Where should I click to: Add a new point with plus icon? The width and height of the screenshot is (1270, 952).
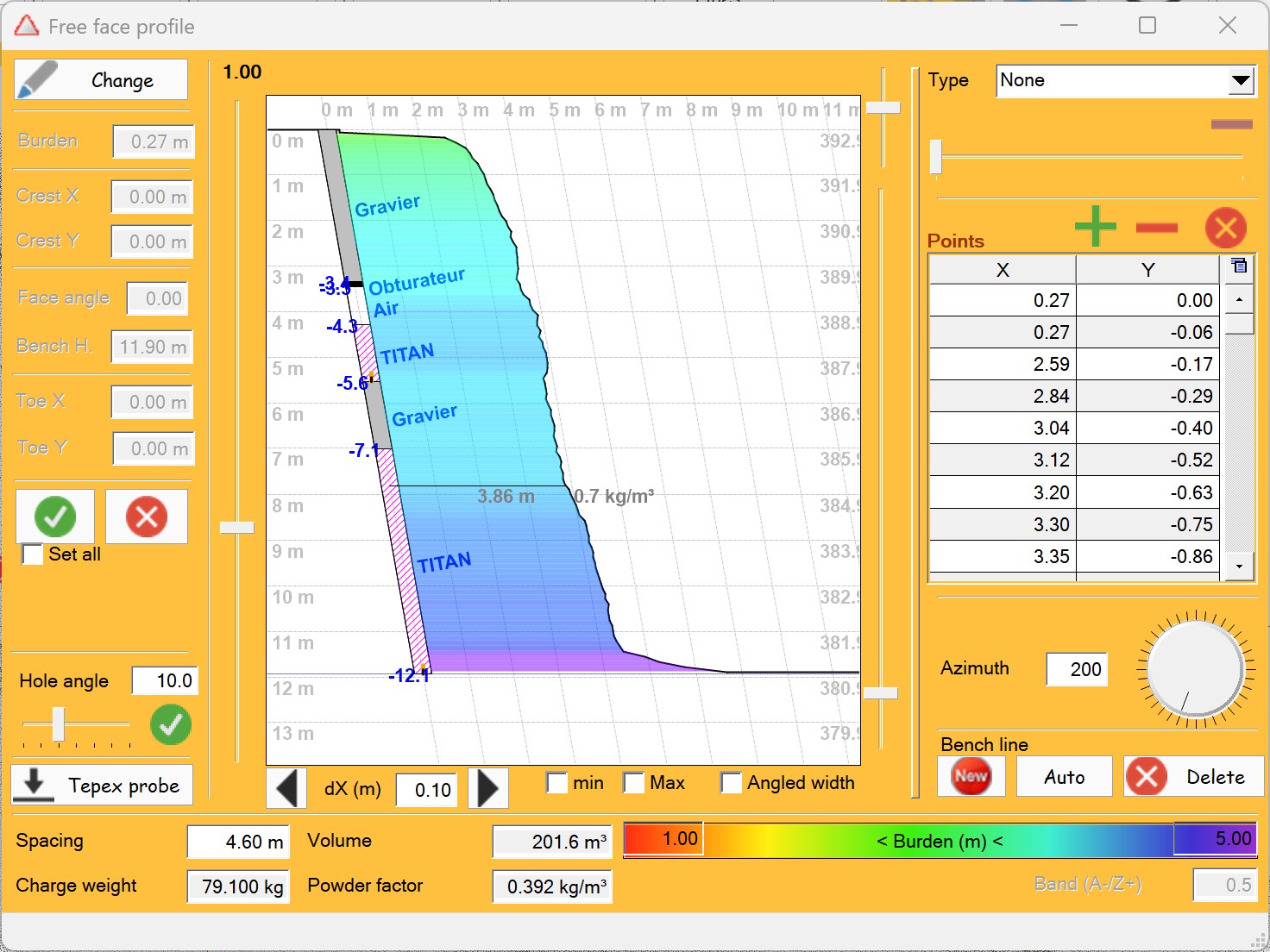pos(1094,228)
